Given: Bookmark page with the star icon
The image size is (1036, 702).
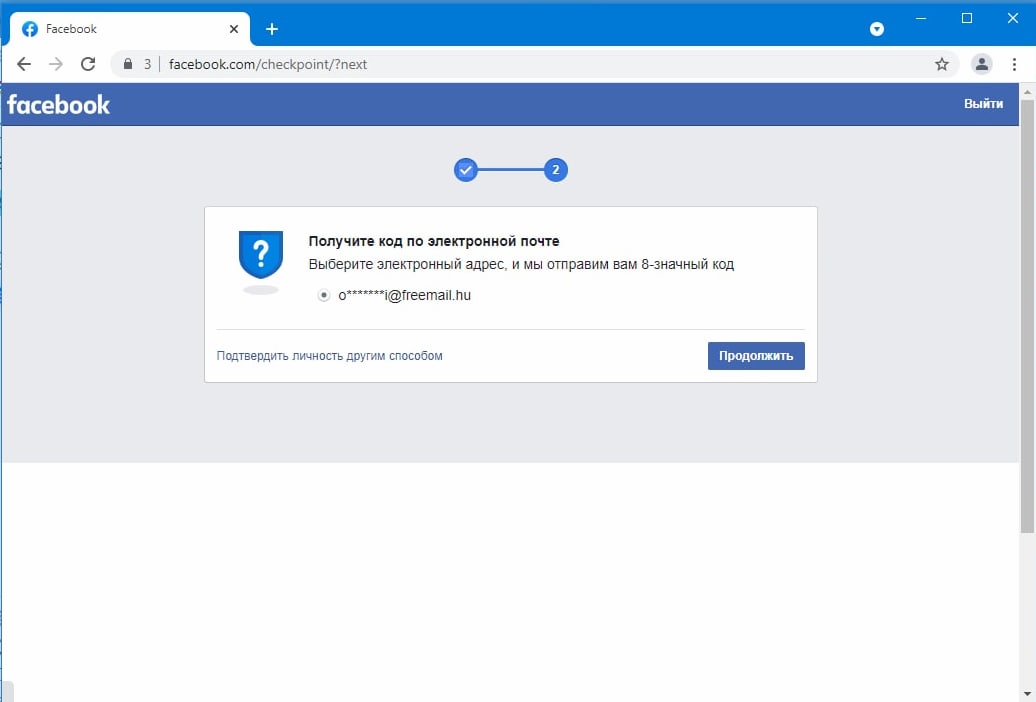Looking at the screenshot, I should pyautogui.click(x=942, y=64).
